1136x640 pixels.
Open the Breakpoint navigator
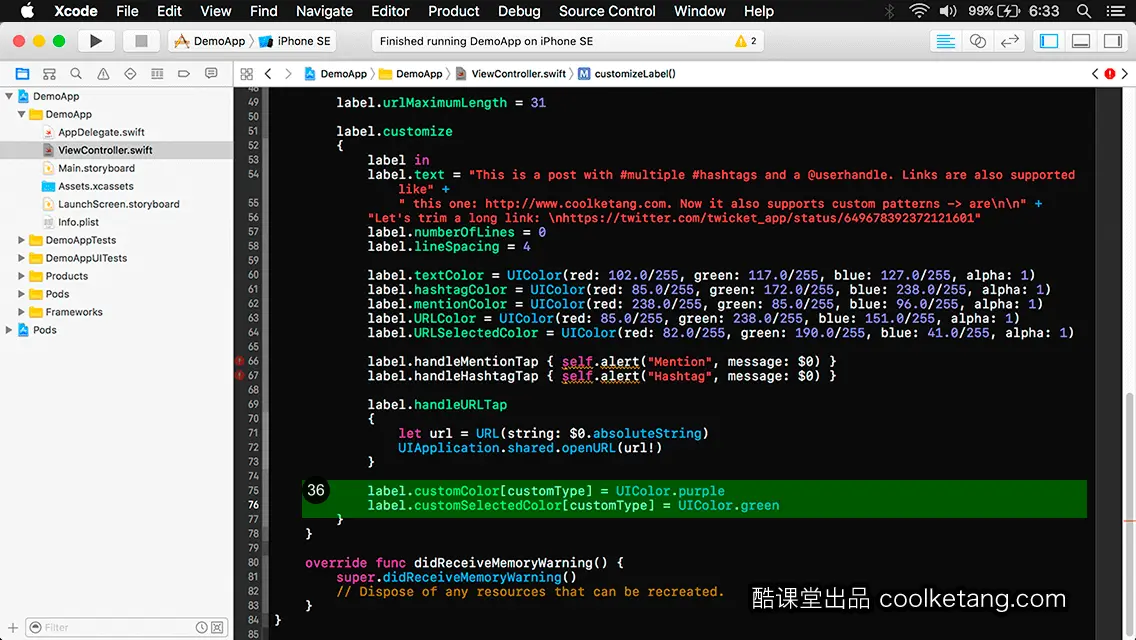pos(183,74)
